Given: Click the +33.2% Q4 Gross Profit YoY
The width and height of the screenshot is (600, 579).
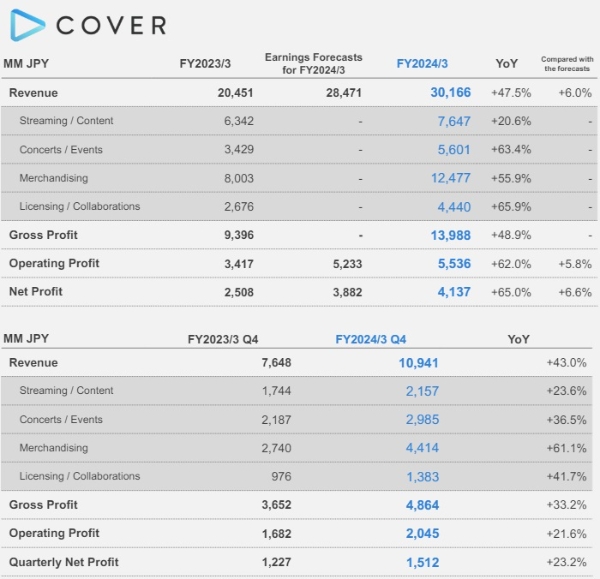Looking at the screenshot, I should tap(566, 505).
